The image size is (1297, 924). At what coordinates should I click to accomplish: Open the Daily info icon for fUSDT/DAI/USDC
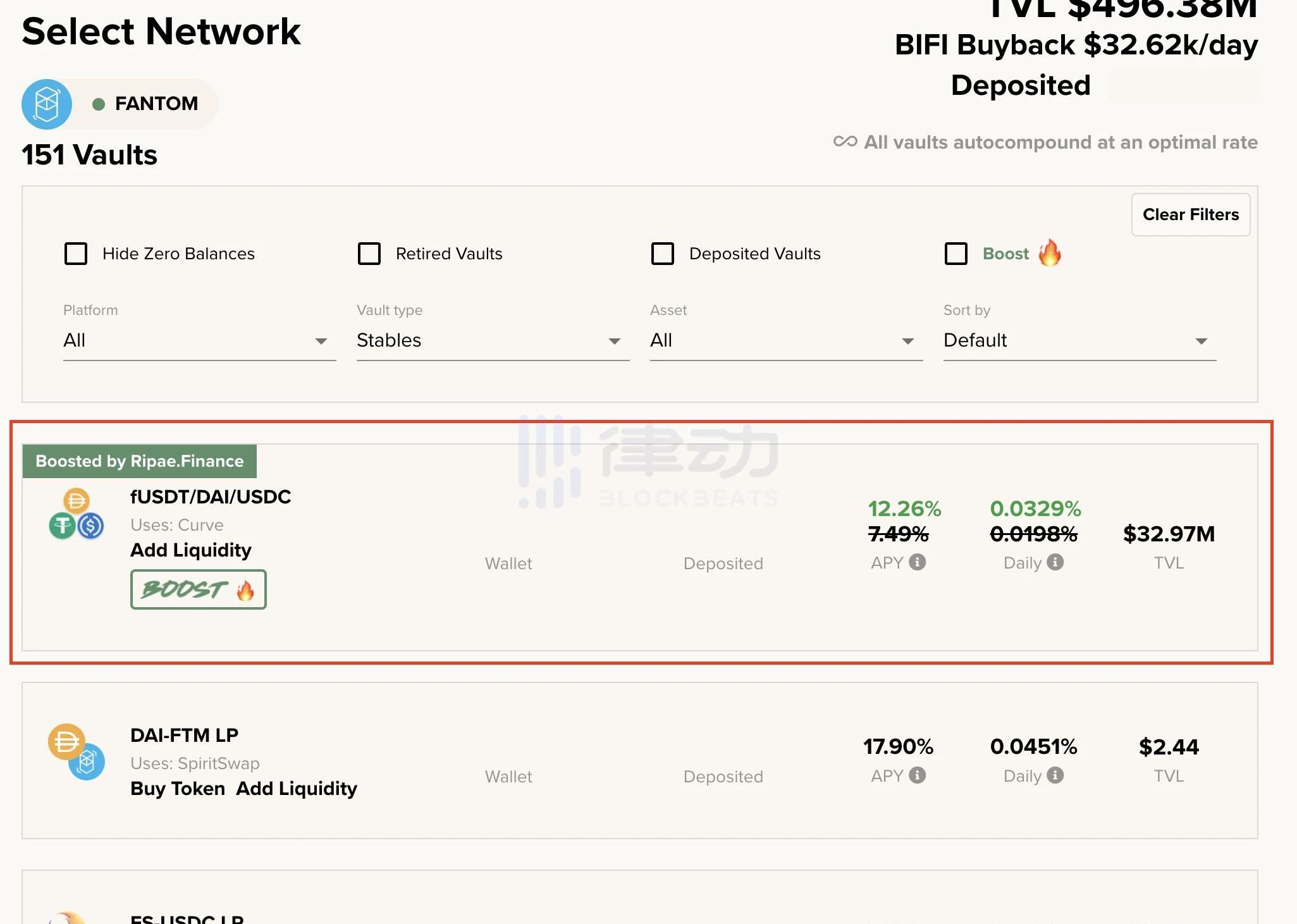pos(1055,562)
